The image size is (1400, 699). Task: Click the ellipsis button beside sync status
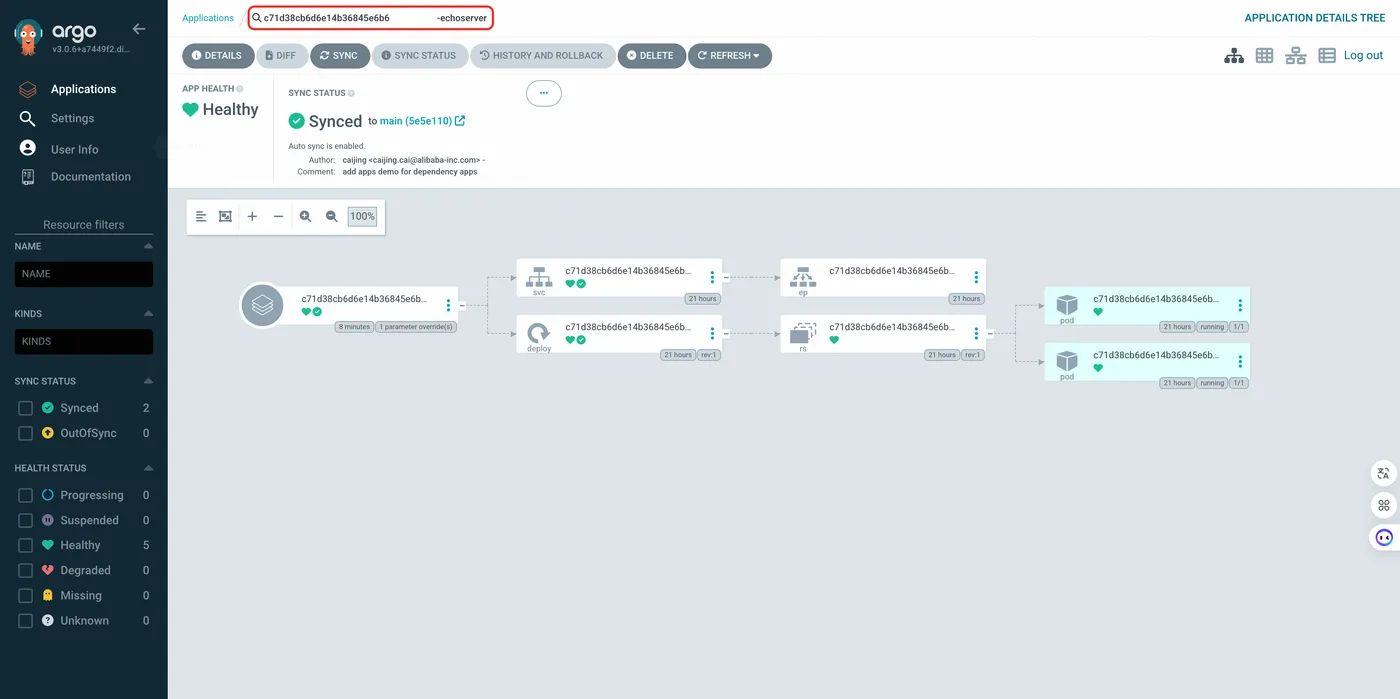pyautogui.click(x=543, y=93)
